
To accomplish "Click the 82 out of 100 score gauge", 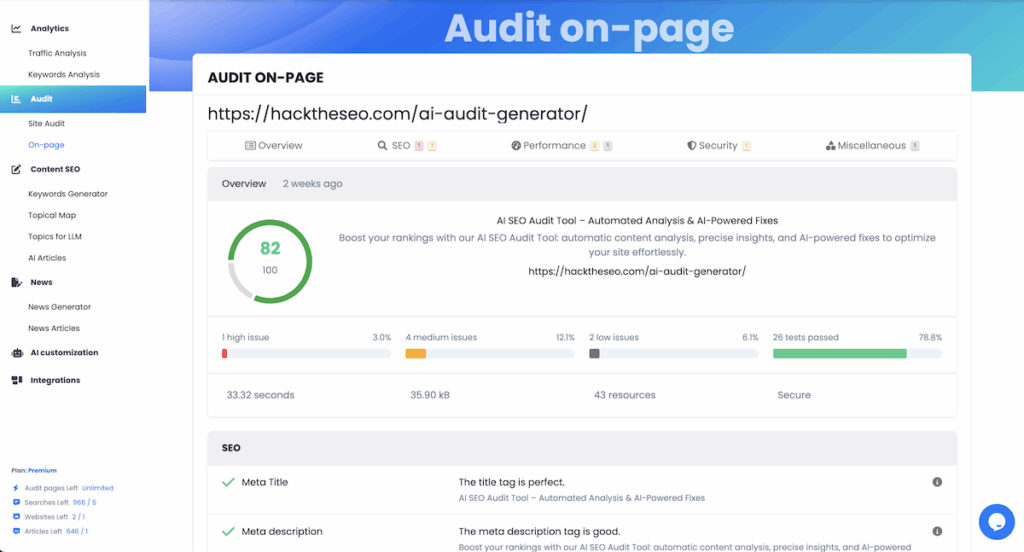I will tap(270, 261).
